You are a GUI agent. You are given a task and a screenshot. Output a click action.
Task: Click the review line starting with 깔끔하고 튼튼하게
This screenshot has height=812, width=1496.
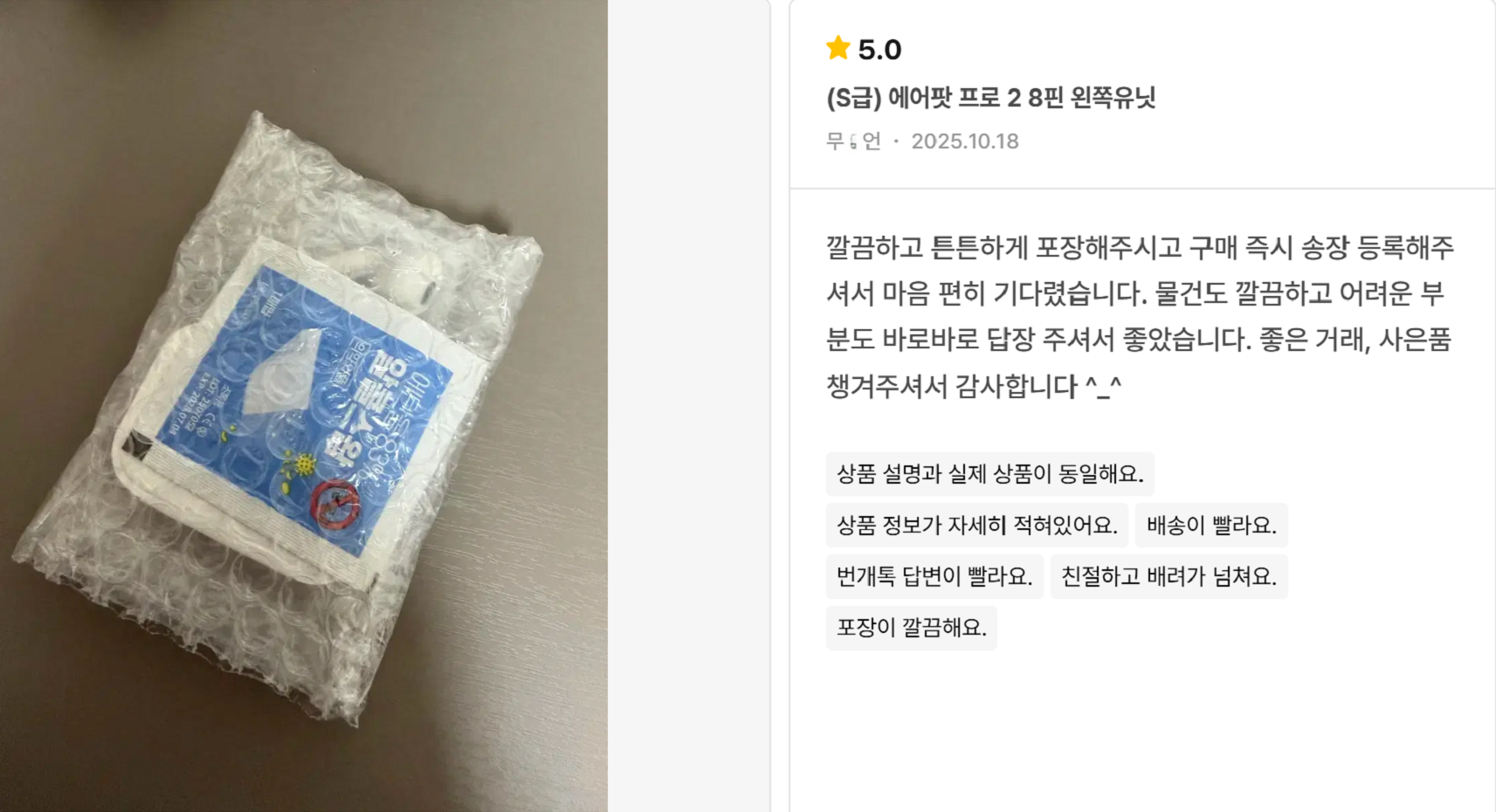1140,248
